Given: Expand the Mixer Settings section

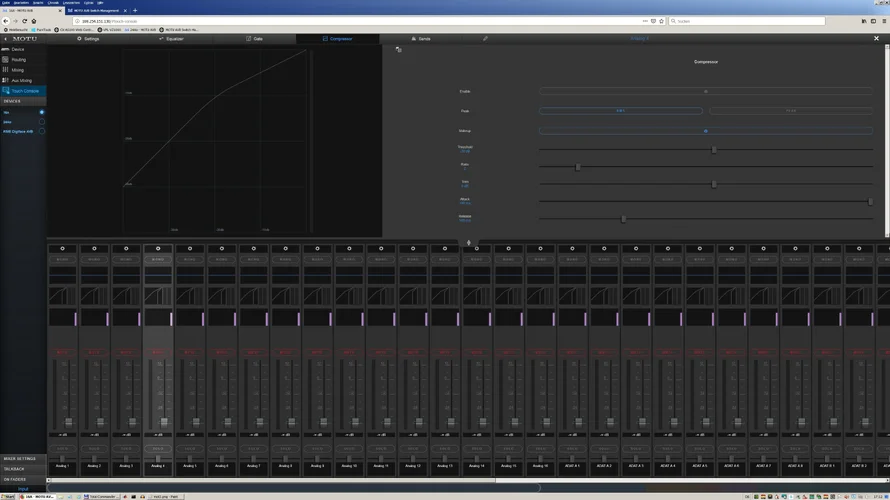Looking at the screenshot, I should click(20, 459).
